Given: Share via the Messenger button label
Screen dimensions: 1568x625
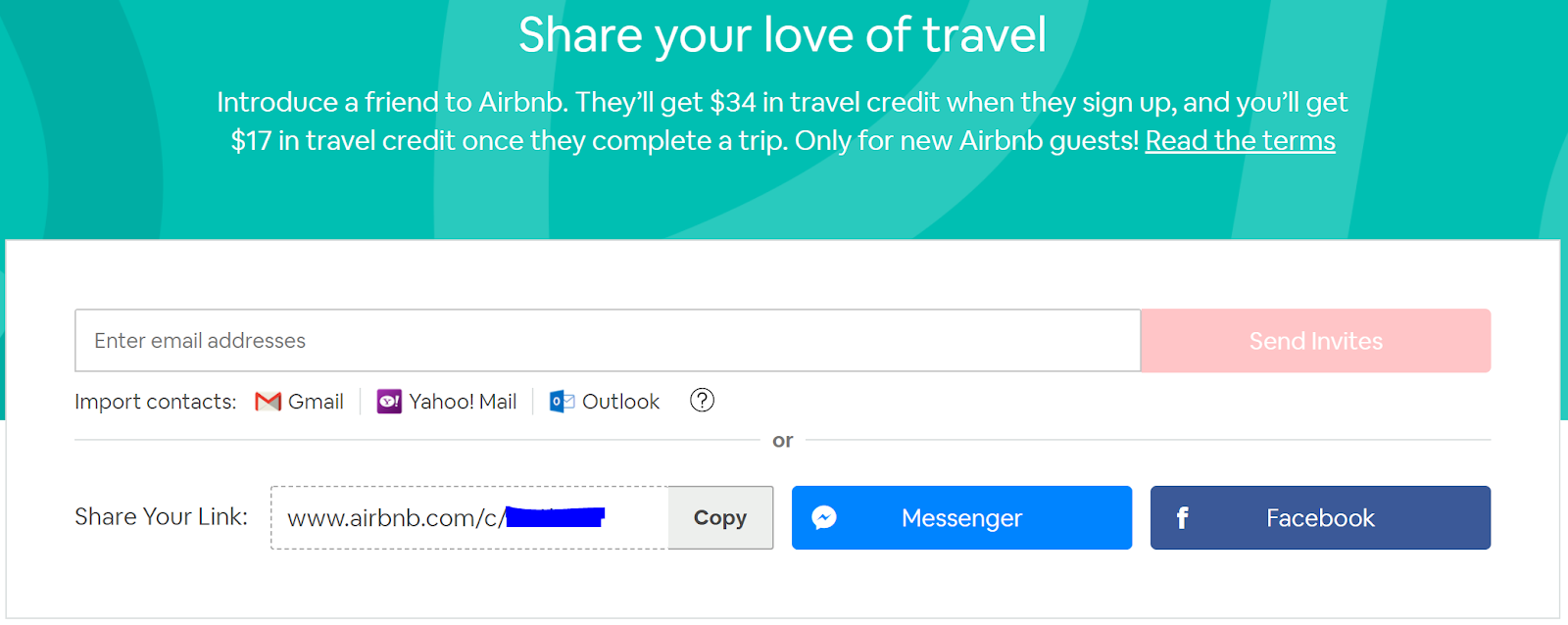Looking at the screenshot, I should tap(961, 518).
